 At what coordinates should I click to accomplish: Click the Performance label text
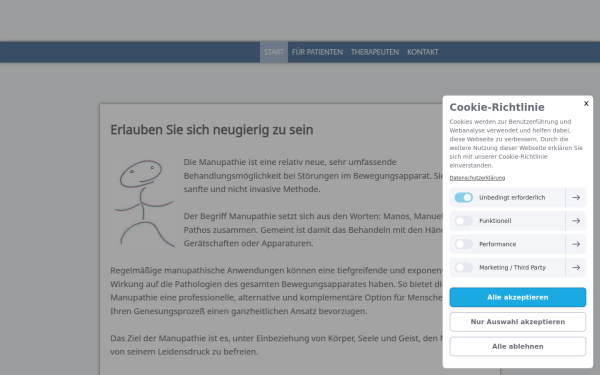(x=497, y=244)
